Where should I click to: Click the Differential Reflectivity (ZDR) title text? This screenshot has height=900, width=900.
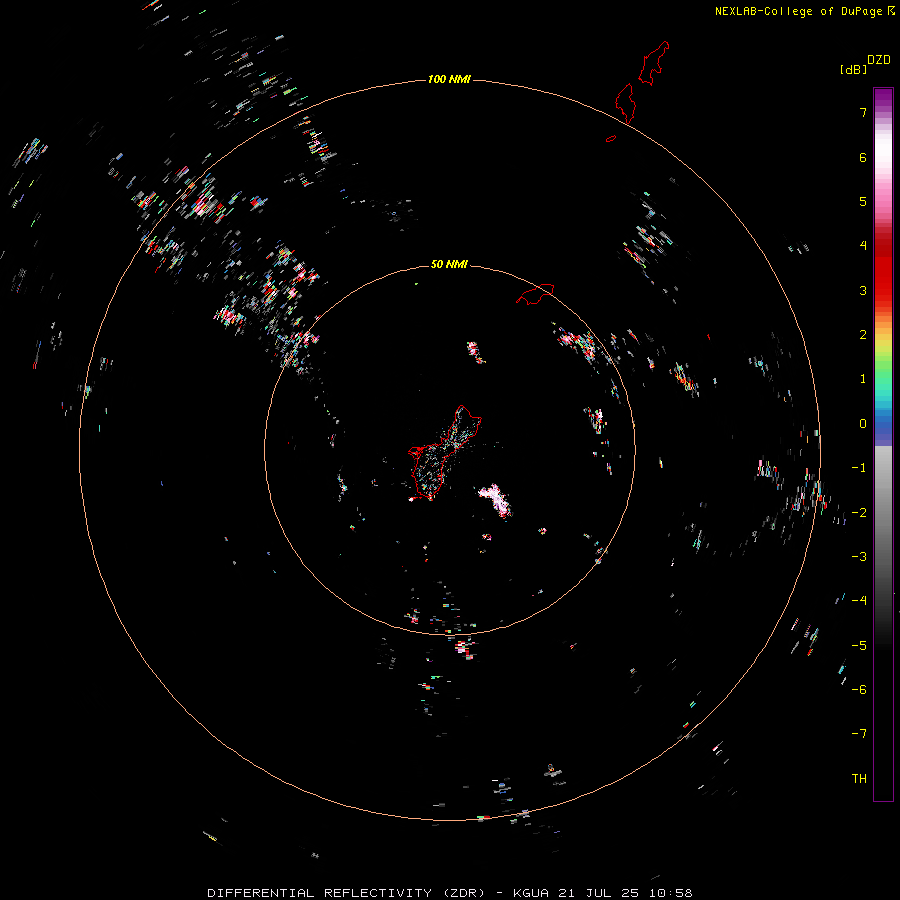click(349, 893)
